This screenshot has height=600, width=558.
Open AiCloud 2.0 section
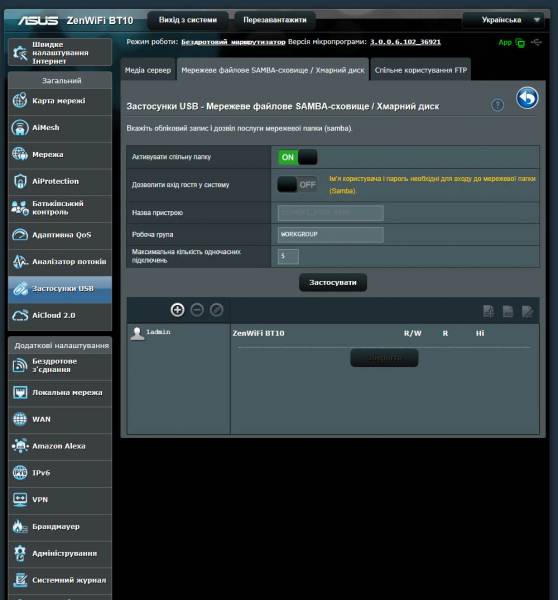click(x=60, y=316)
